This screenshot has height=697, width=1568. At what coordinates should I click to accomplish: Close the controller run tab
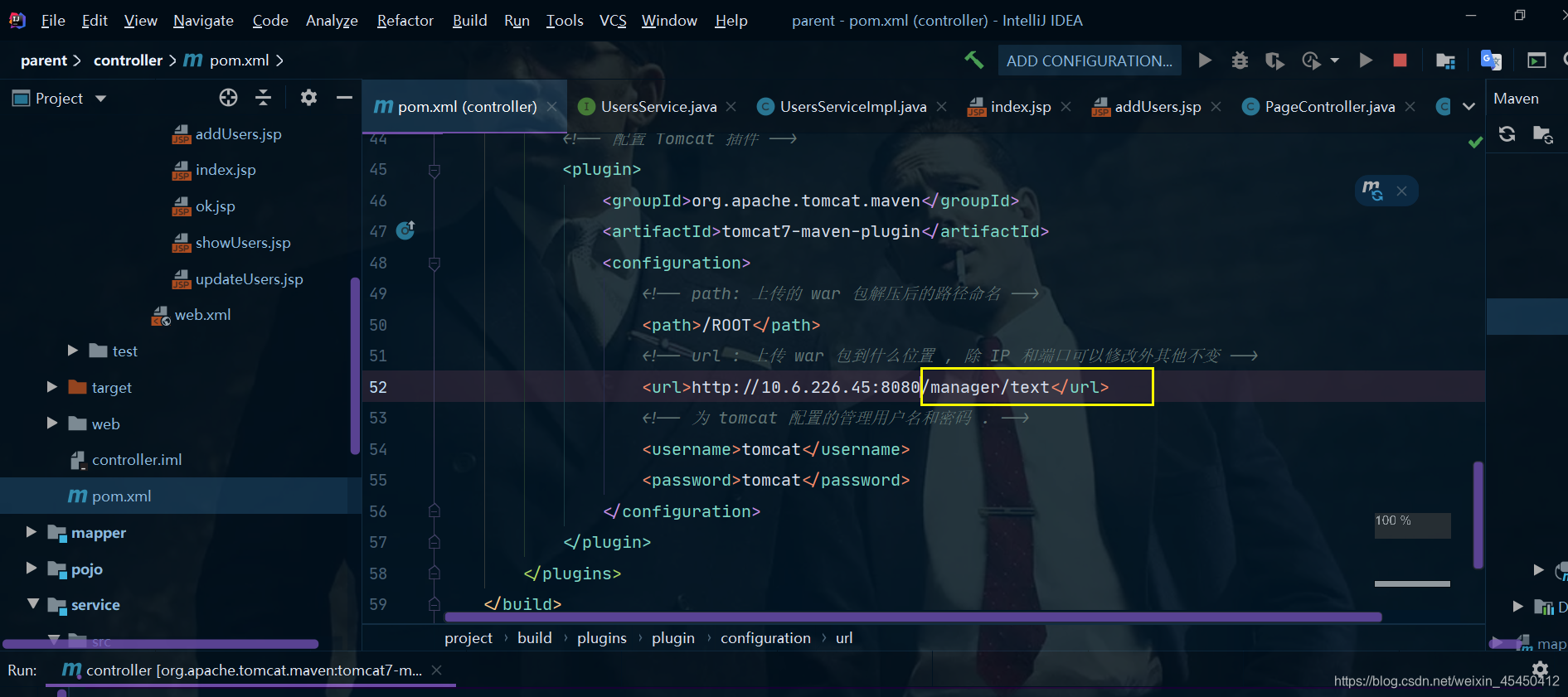[x=437, y=670]
